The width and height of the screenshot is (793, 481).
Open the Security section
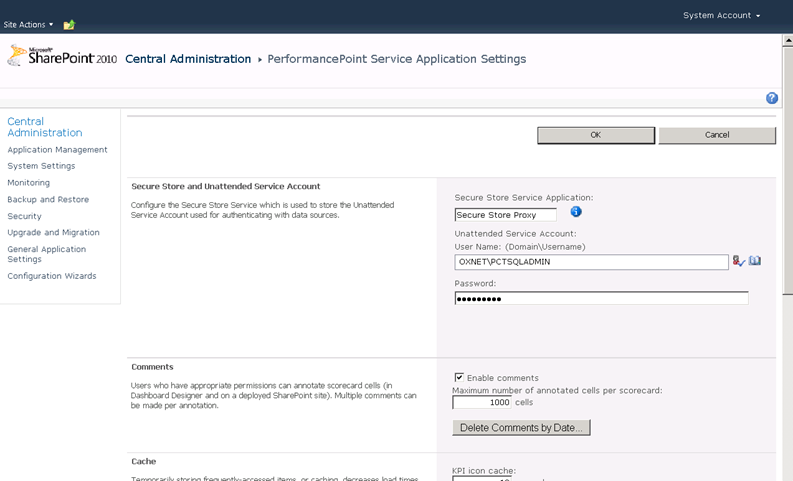pos(24,216)
